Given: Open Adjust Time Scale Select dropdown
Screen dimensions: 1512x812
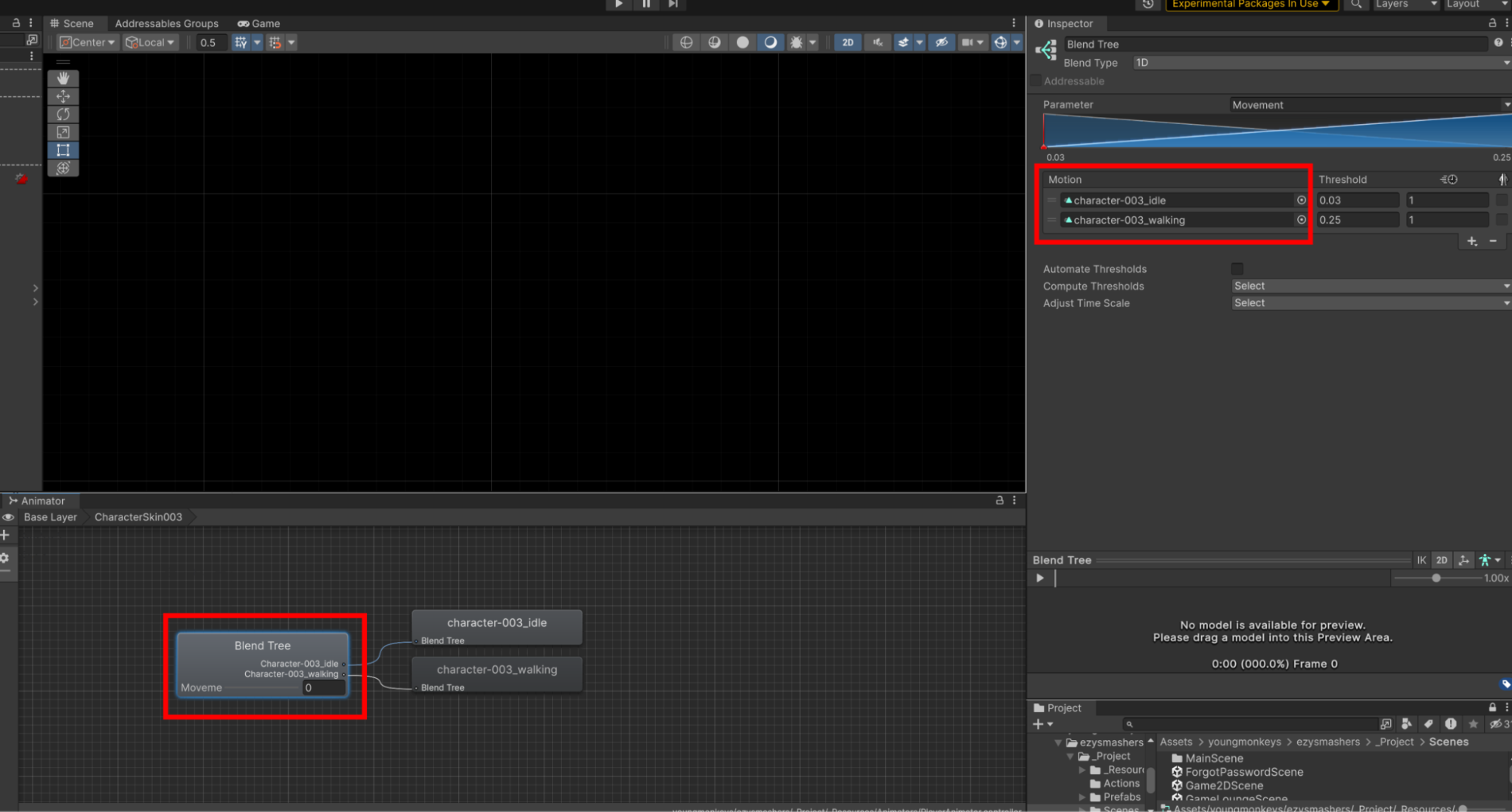Looking at the screenshot, I should tap(1370, 303).
